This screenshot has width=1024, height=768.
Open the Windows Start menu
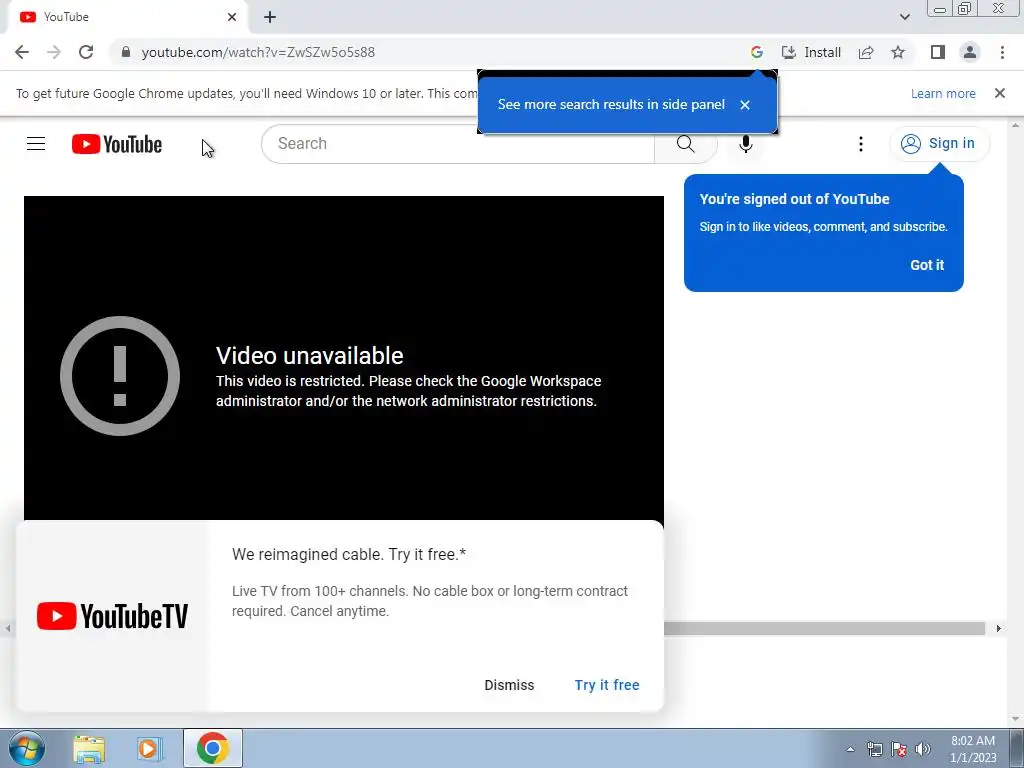[27, 748]
